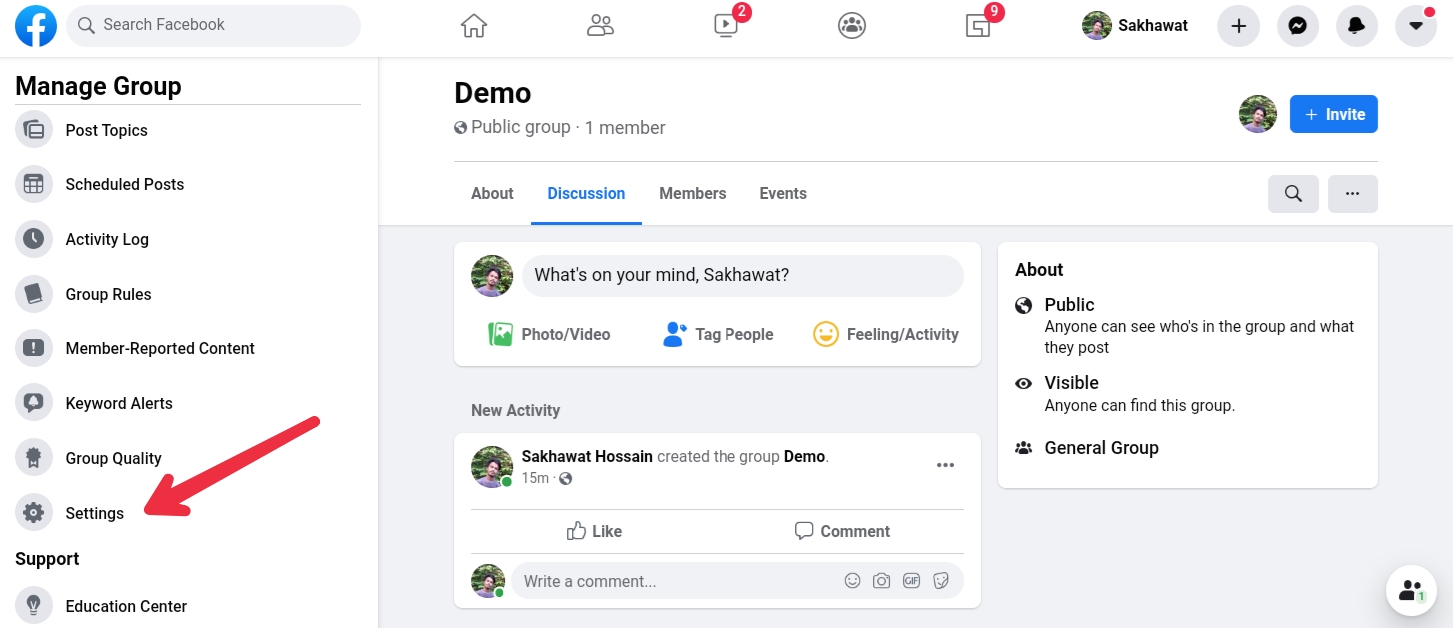
Task: Click the 1 member text
Action: click(x=625, y=127)
